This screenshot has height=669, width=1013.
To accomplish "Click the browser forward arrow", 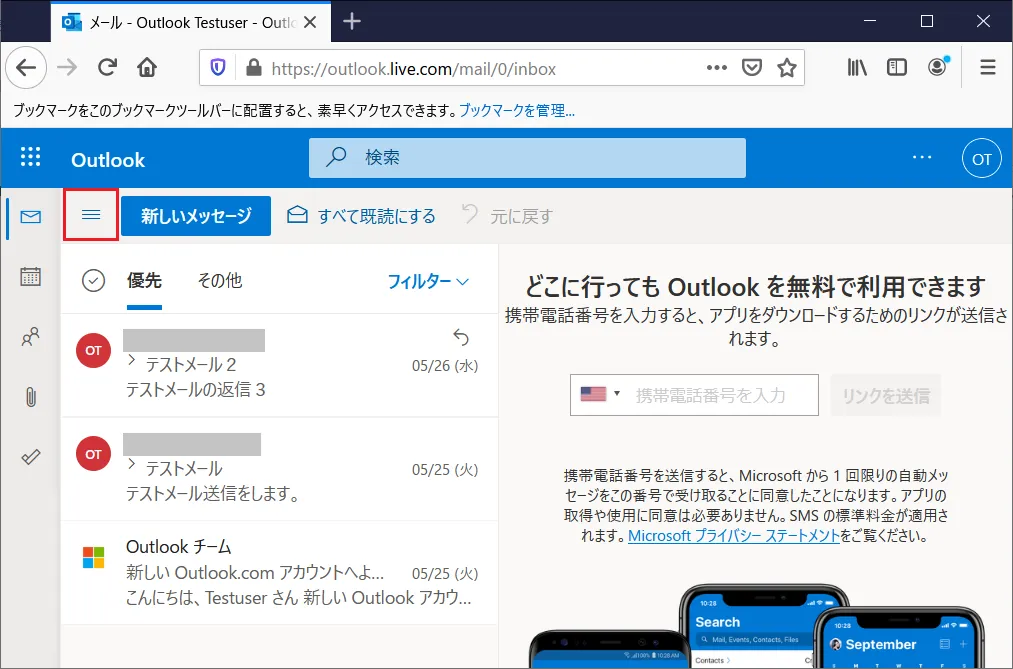I will (67, 68).
